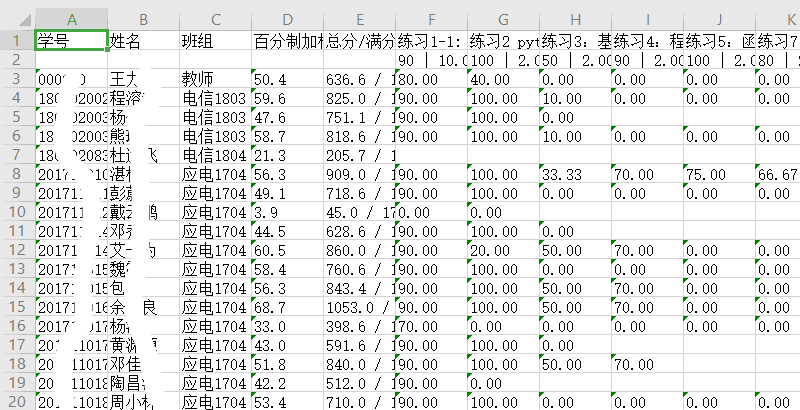Click the total cell 760.6 /
The width and height of the screenshot is (800, 410).
point(359,269)
